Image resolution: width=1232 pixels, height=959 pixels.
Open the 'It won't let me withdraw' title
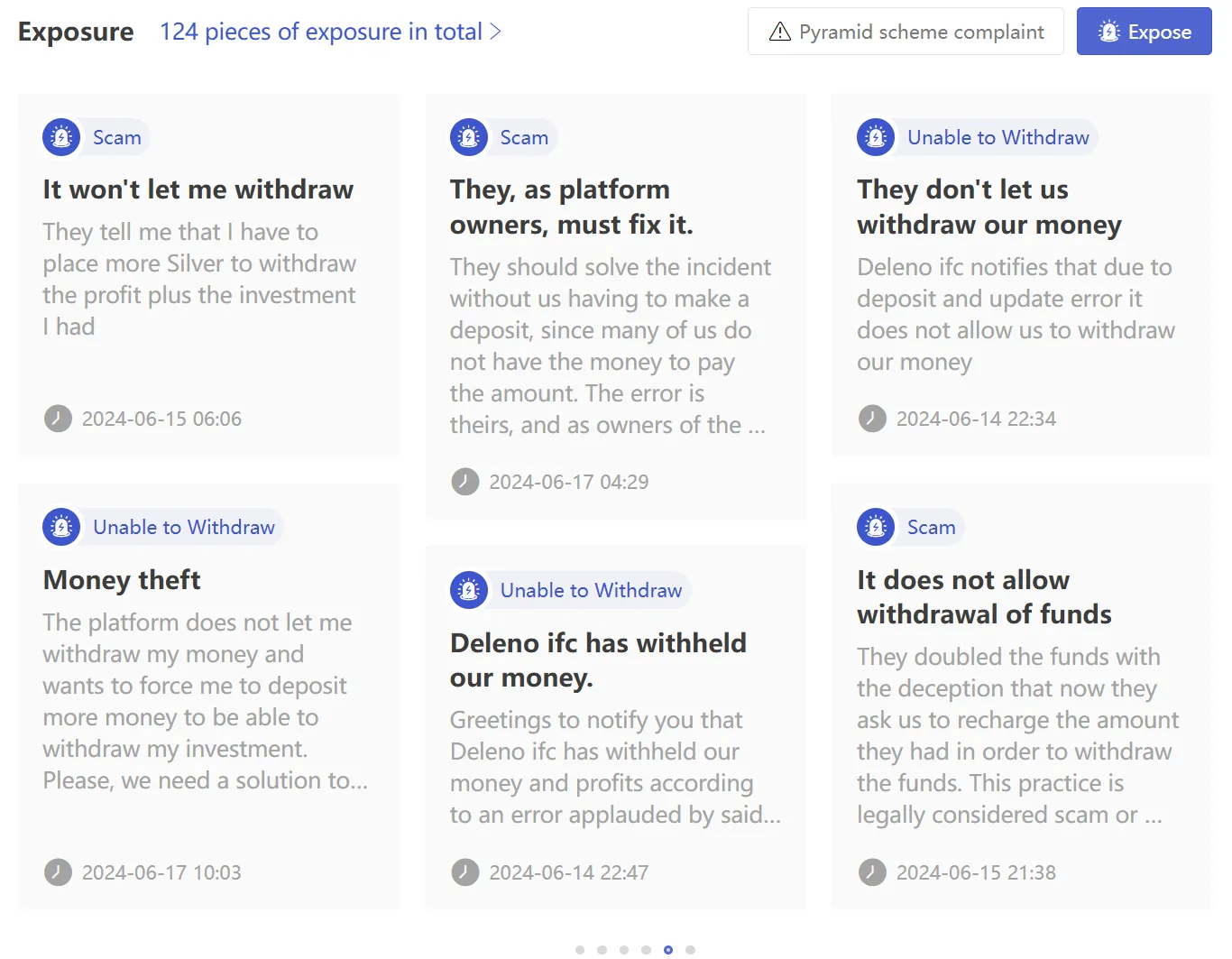coord(198,189)
